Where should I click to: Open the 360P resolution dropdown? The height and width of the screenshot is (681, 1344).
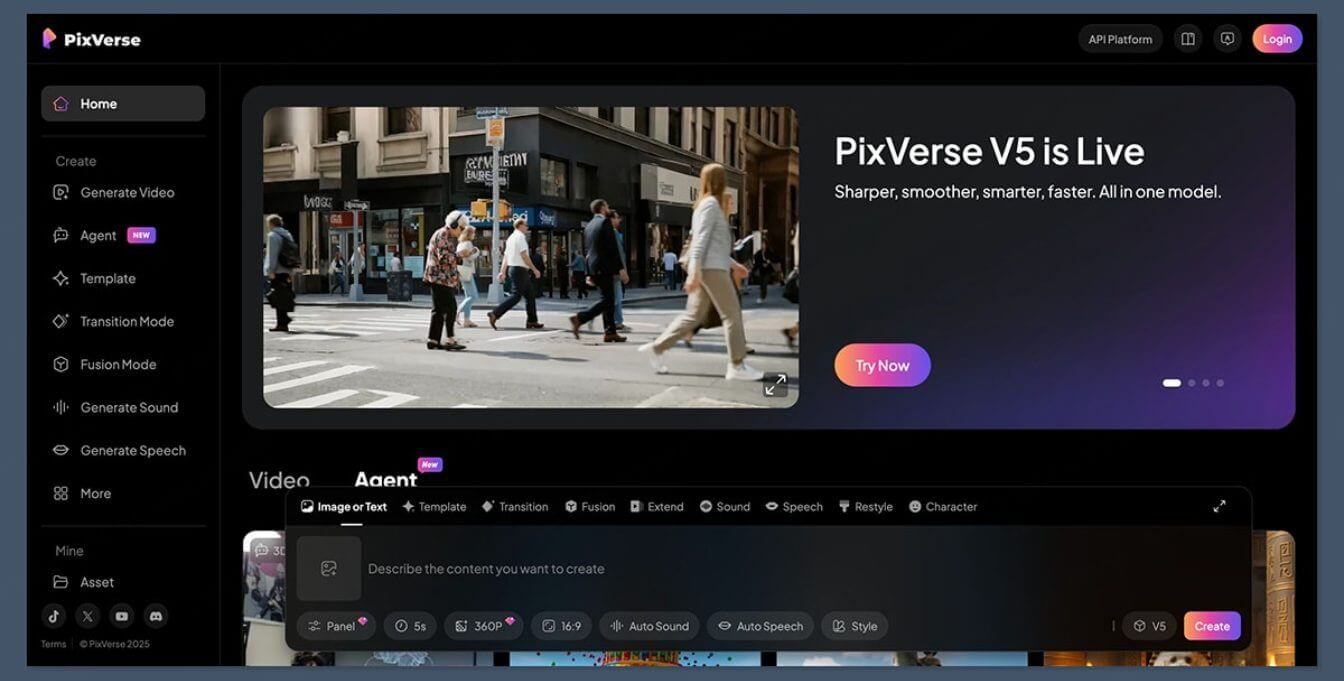483,626
